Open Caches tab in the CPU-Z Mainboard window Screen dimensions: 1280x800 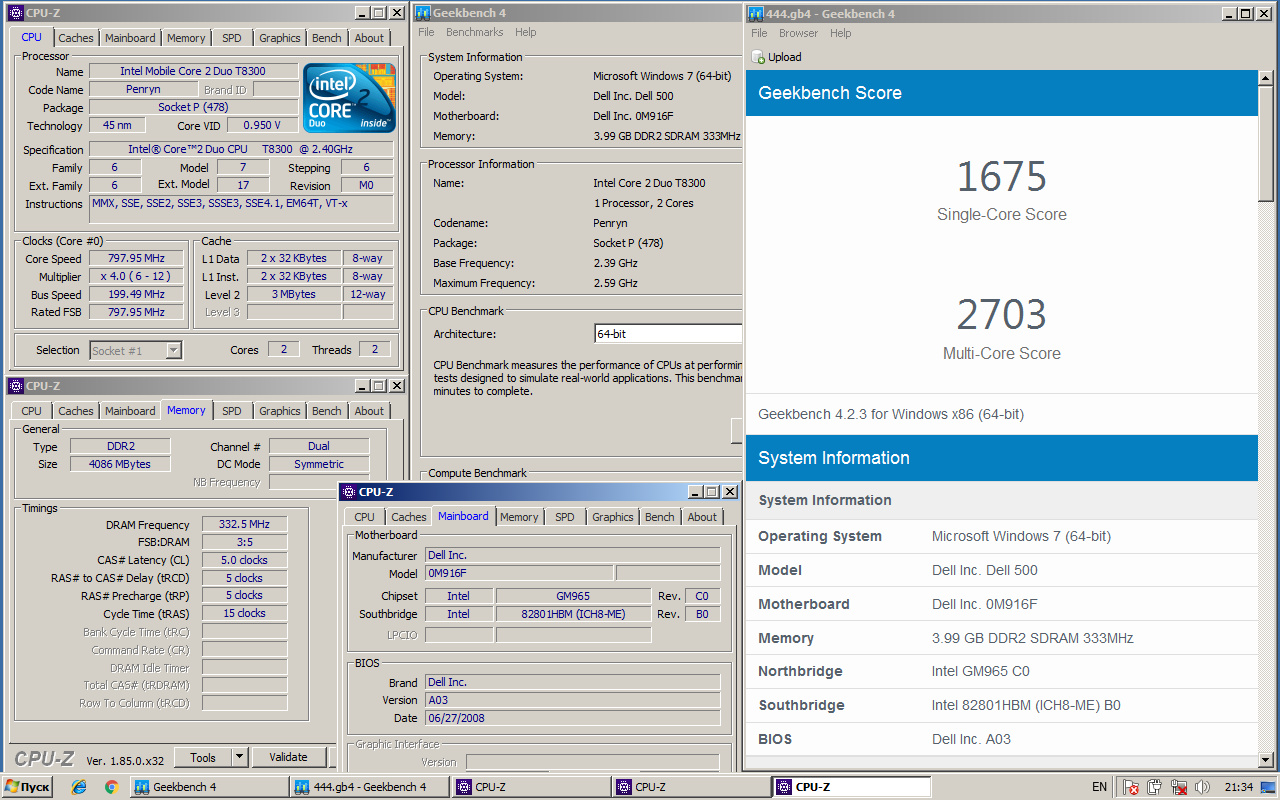pos(409,517)
